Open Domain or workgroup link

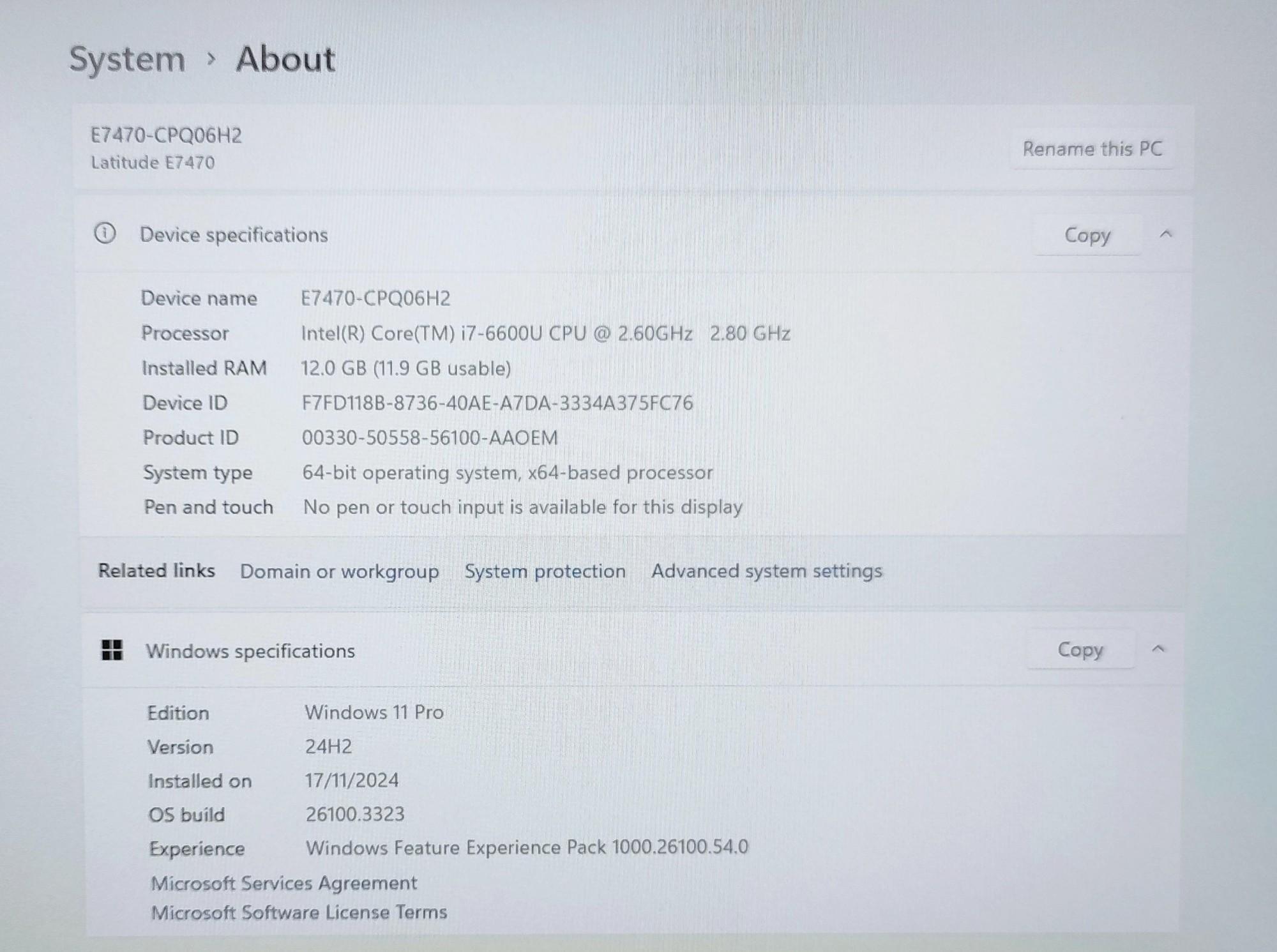click(x=339, y=571)
